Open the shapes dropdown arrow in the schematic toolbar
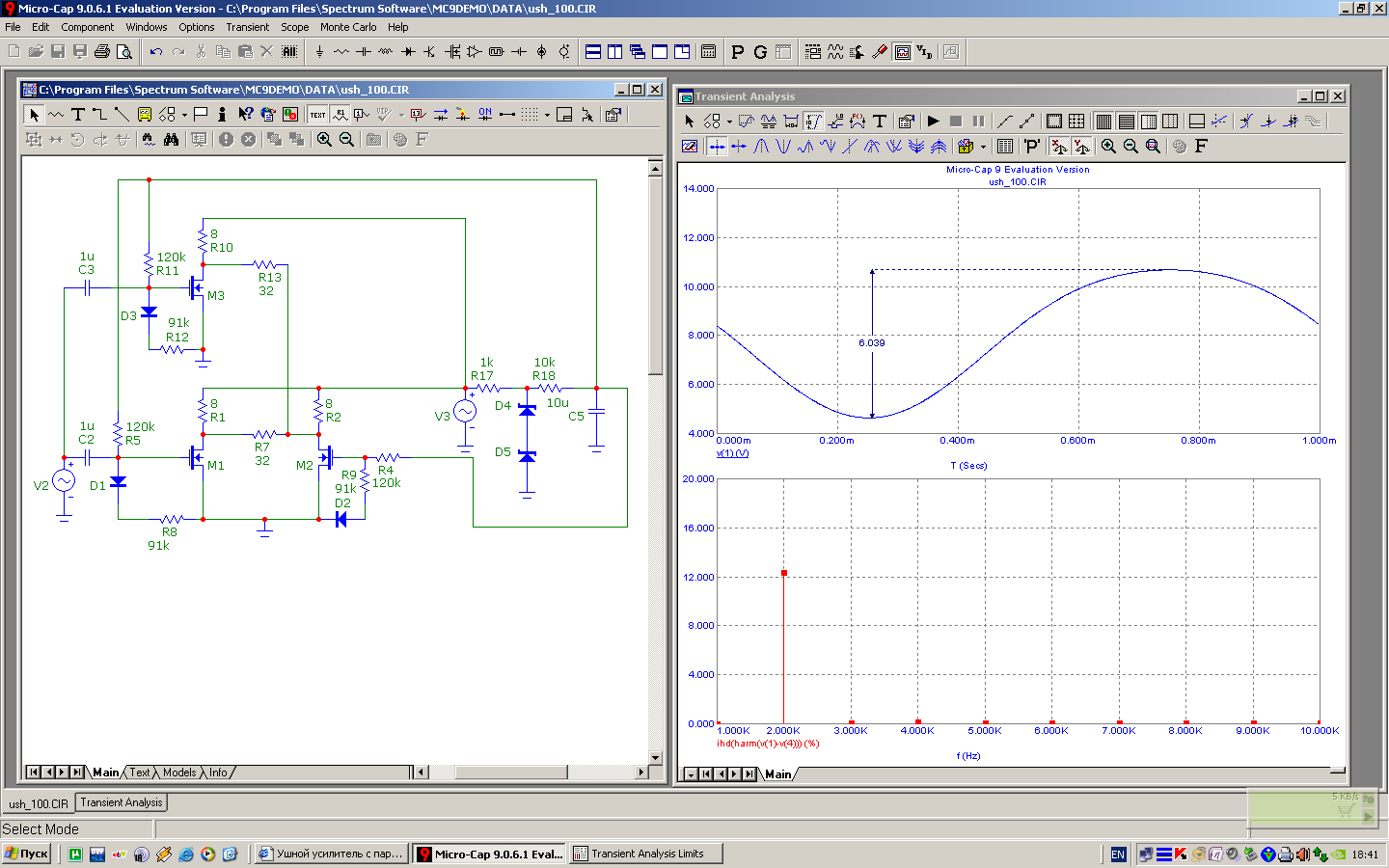This screenshot has height=868, width=1389. pos(184,115)
